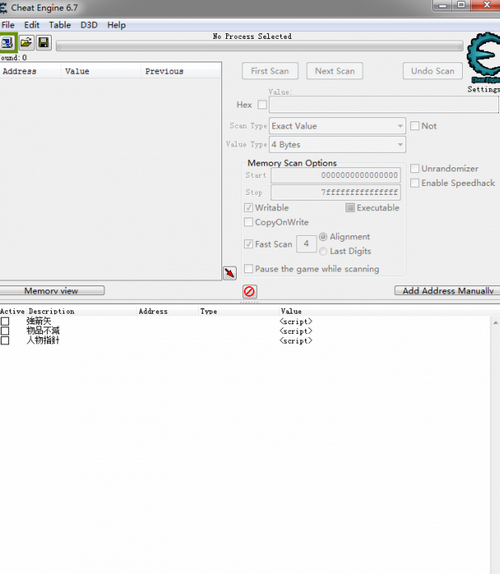The image size is (500, 574).
Task: Click the Undo Scan button
Action: 433,71
